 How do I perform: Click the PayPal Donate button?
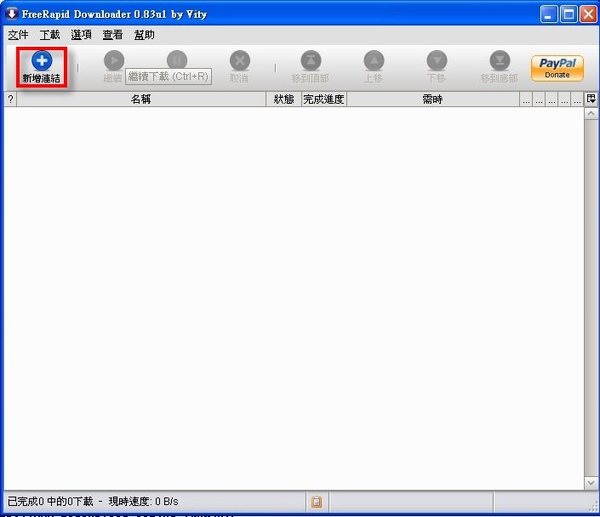557,68
